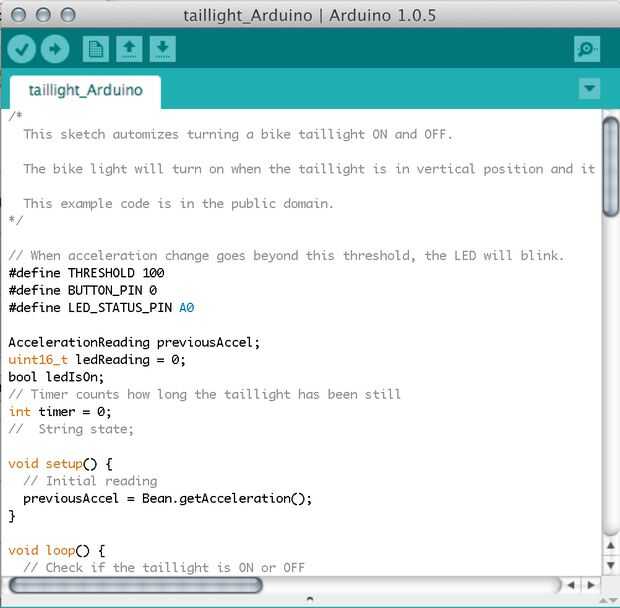This screenshot has height=608, width=620.
Task: Click the 'When acceleration change goes beyond' comment
Action: click(x=286, y=256)
